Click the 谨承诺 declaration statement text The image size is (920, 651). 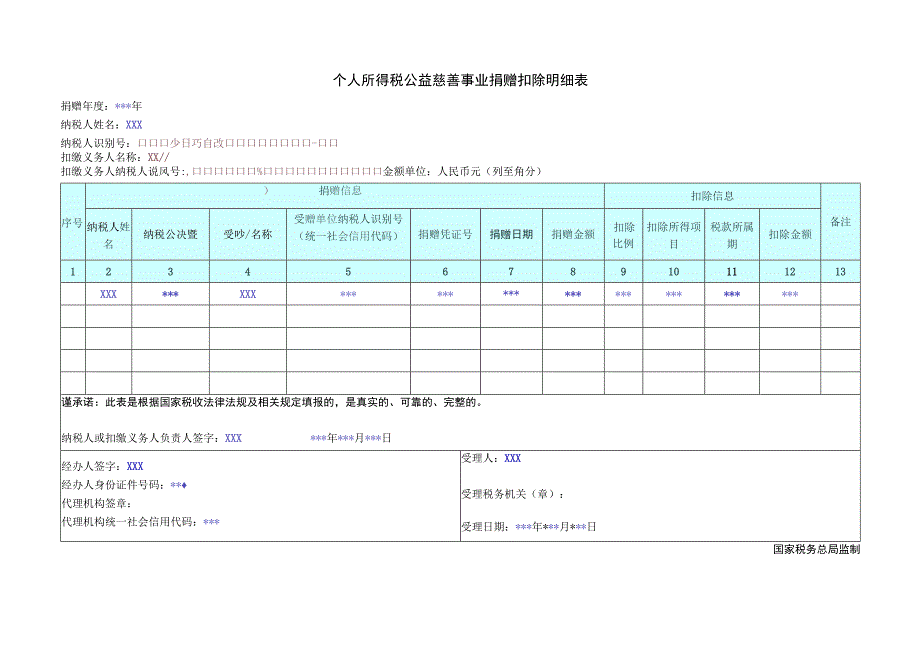[275, 403]
